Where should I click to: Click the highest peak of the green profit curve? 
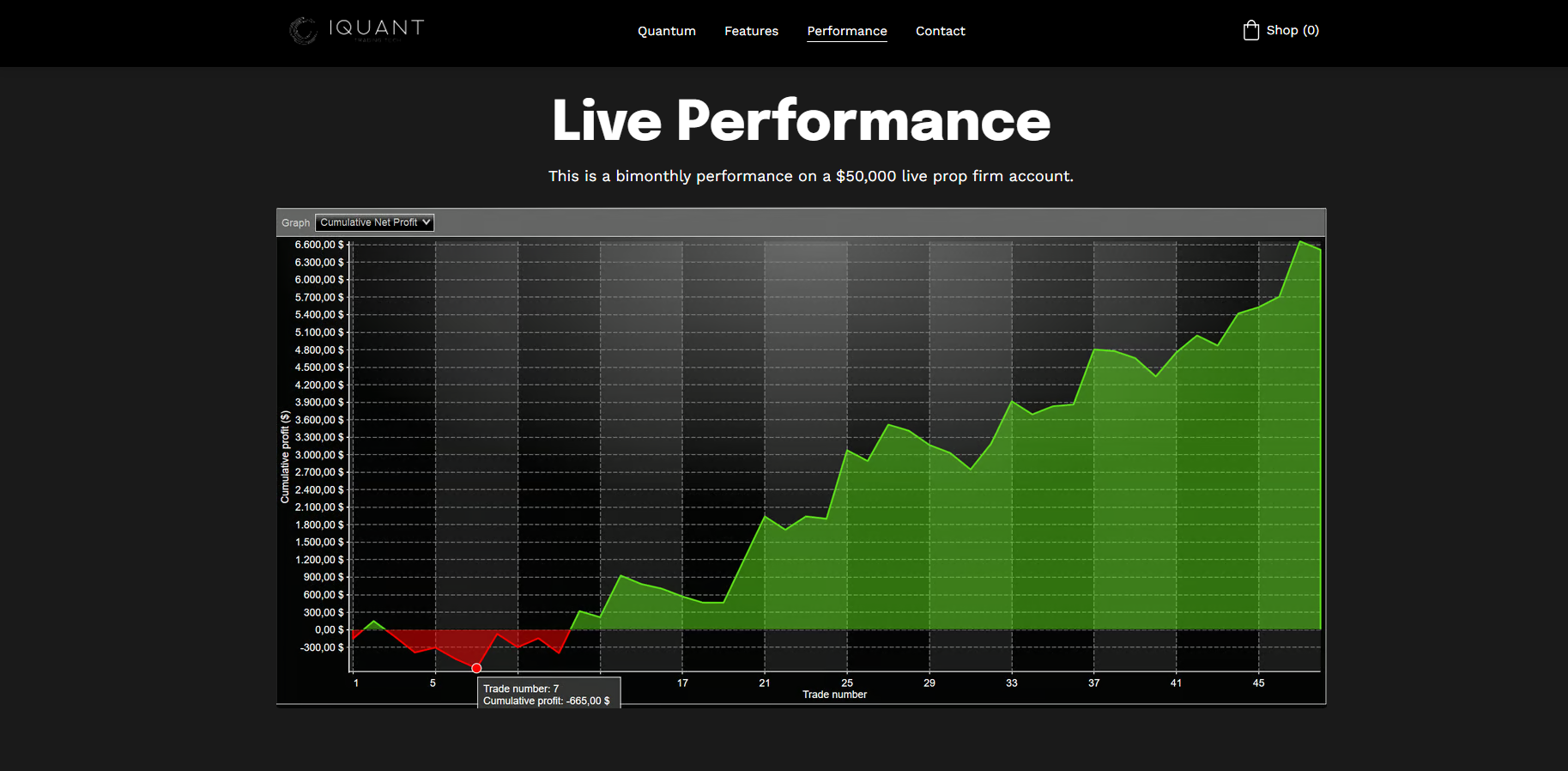coord(1300,242)
